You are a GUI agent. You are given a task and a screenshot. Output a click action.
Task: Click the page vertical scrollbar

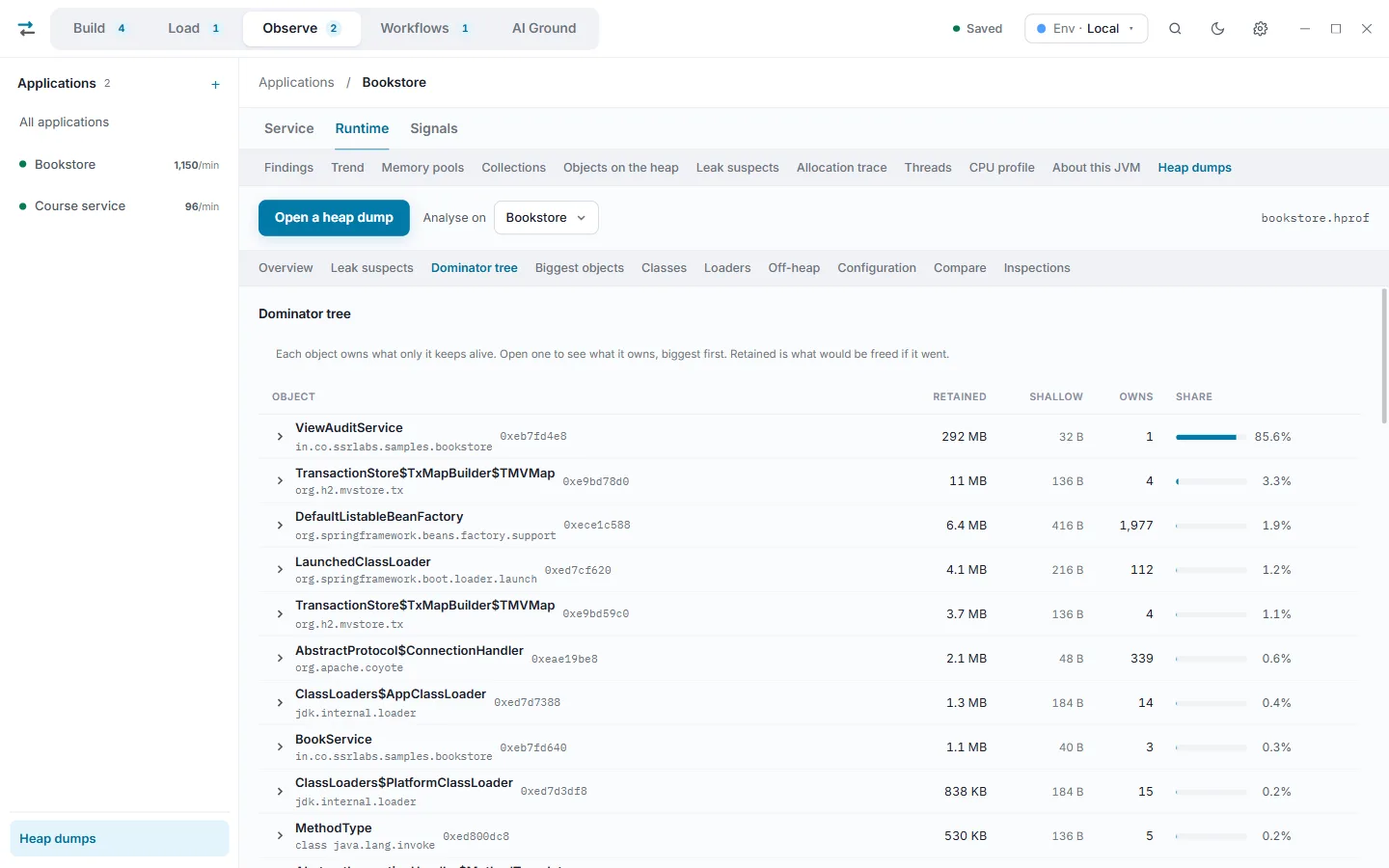(1384, 357)
